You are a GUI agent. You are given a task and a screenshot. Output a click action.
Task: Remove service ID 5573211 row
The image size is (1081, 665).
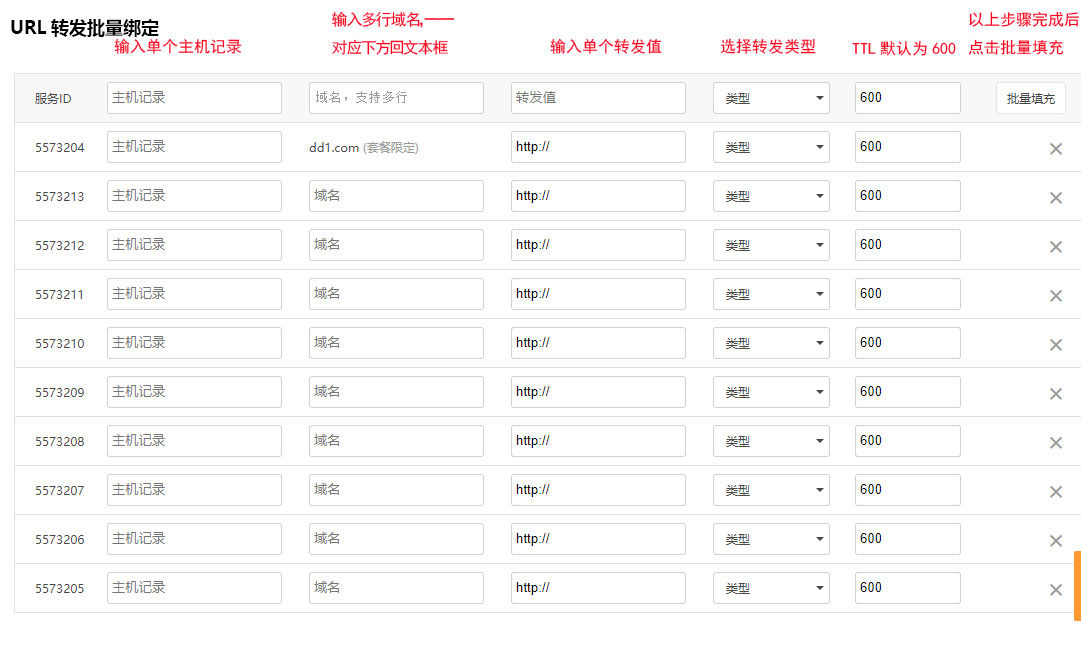coord(1055,296)
